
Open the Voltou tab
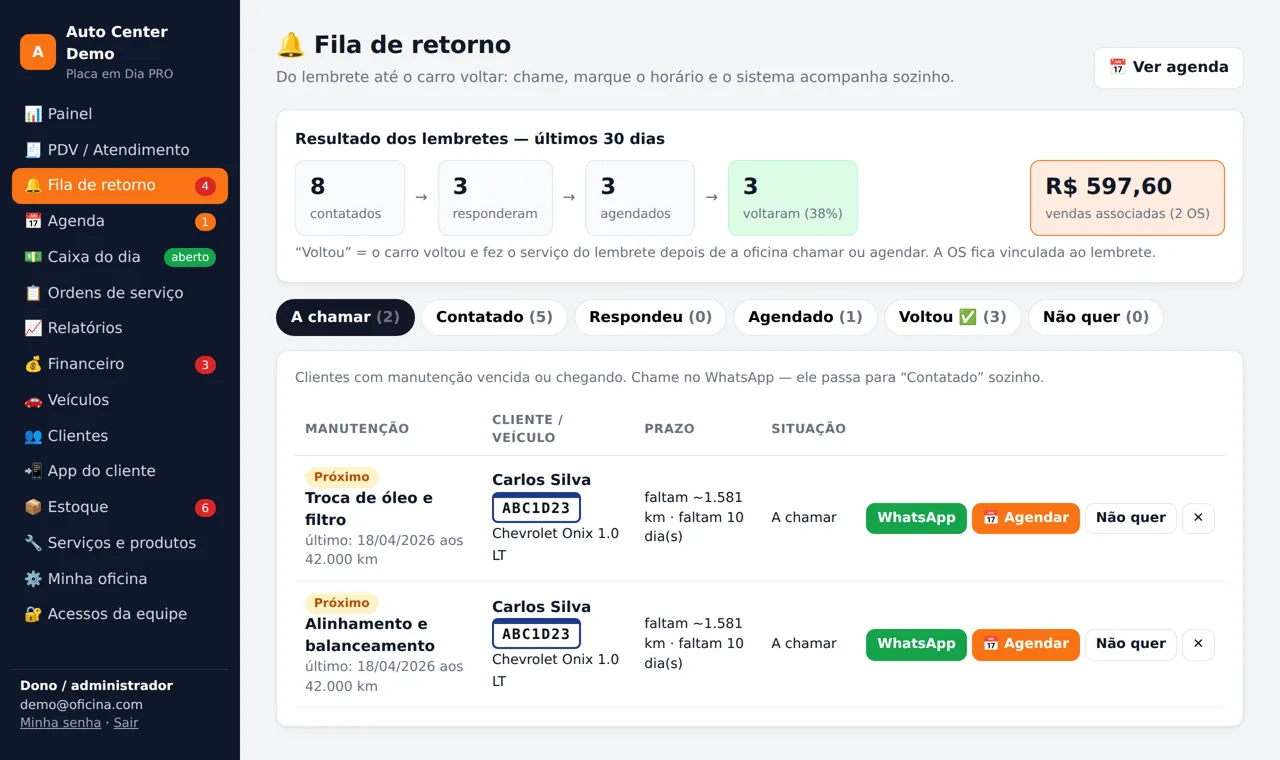(952, 317)
